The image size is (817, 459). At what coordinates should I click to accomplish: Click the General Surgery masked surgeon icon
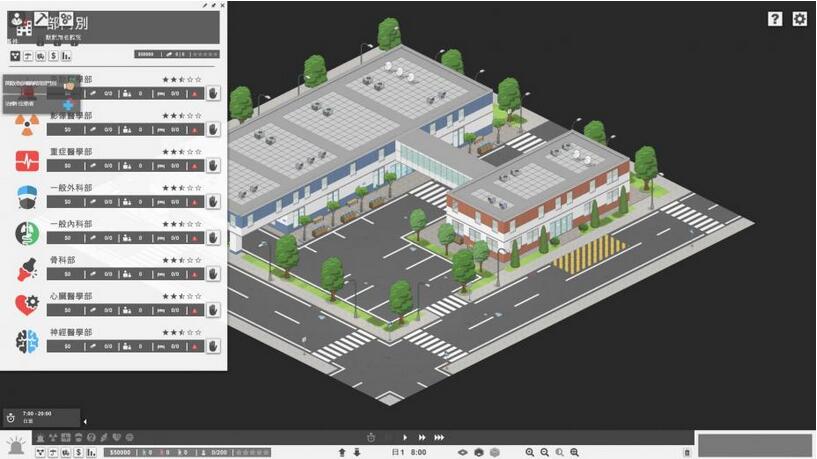26,196
